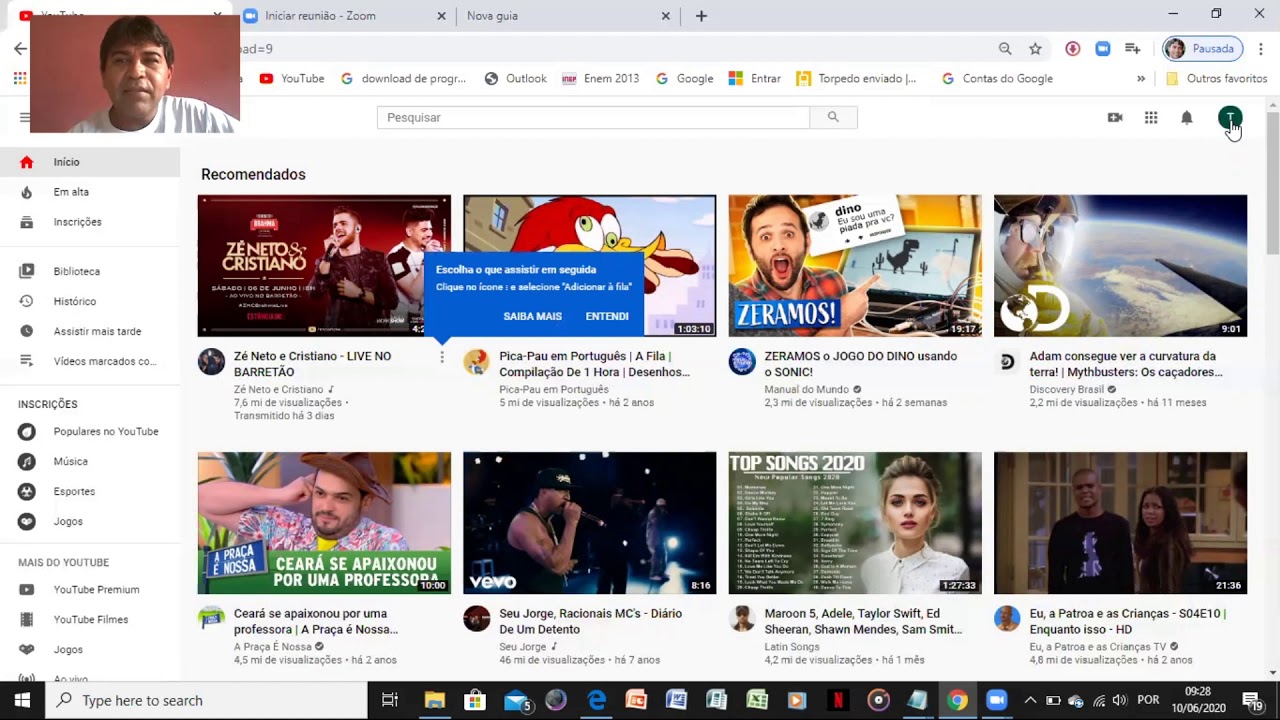
Task: Click the Pesquisar search field
Action: click(x=593, y=117)
